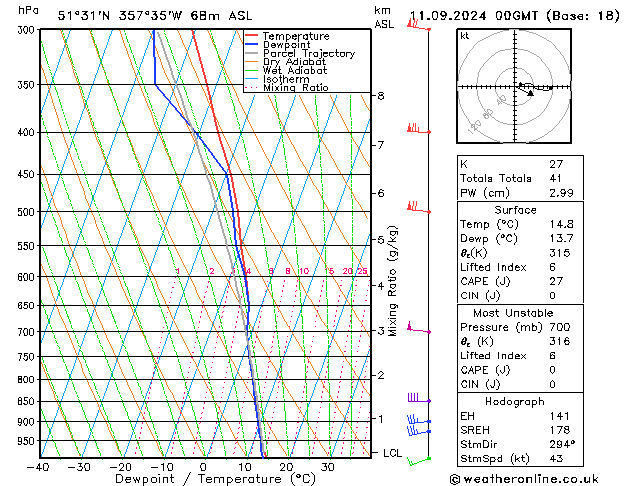Select the Dry Adiabat legend entry
This screenshot has width=629, height=486.
(293, 62)
